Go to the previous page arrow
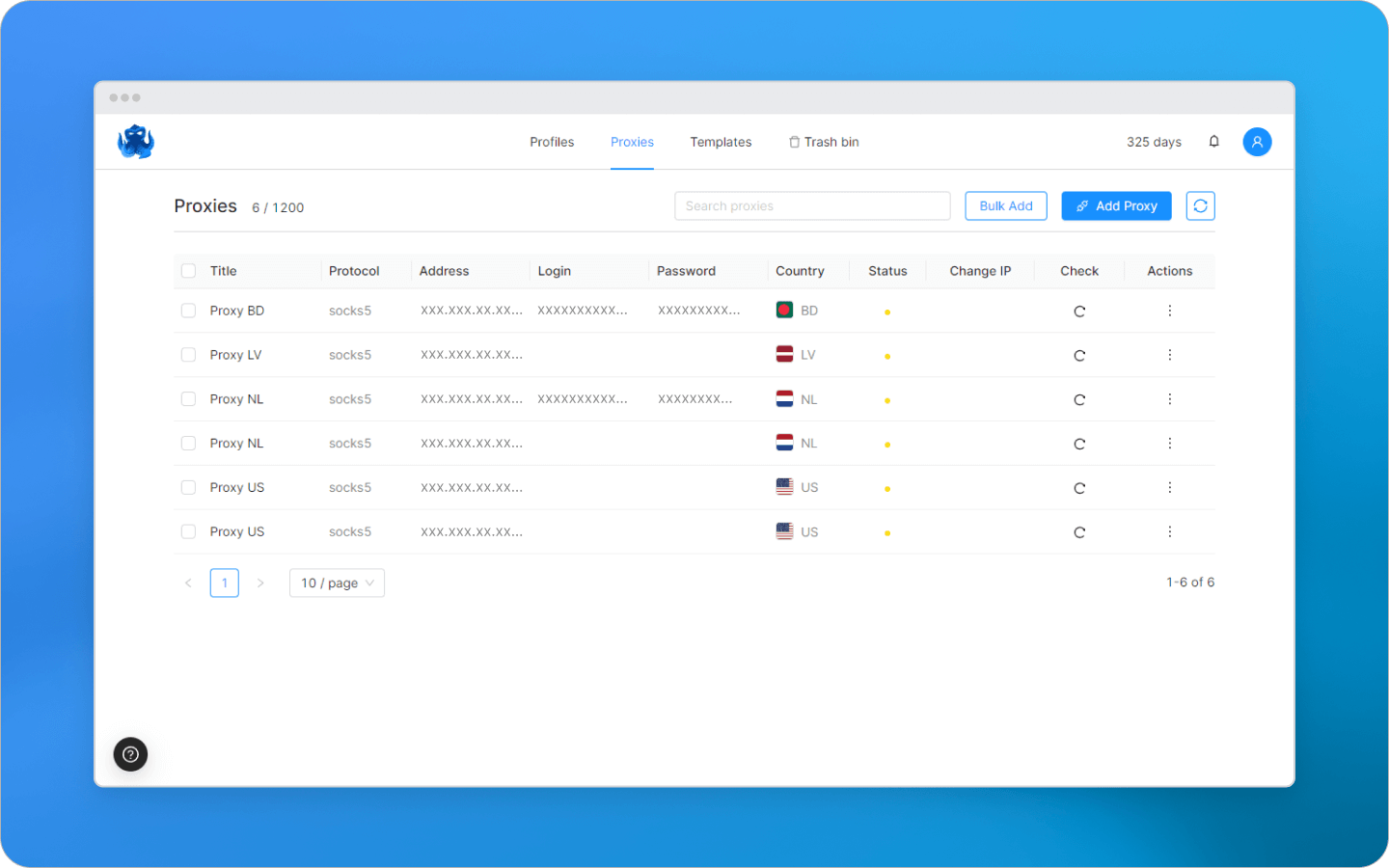Image resolution: width=1389 pixels, height=868 pixels. click(188, 583)
